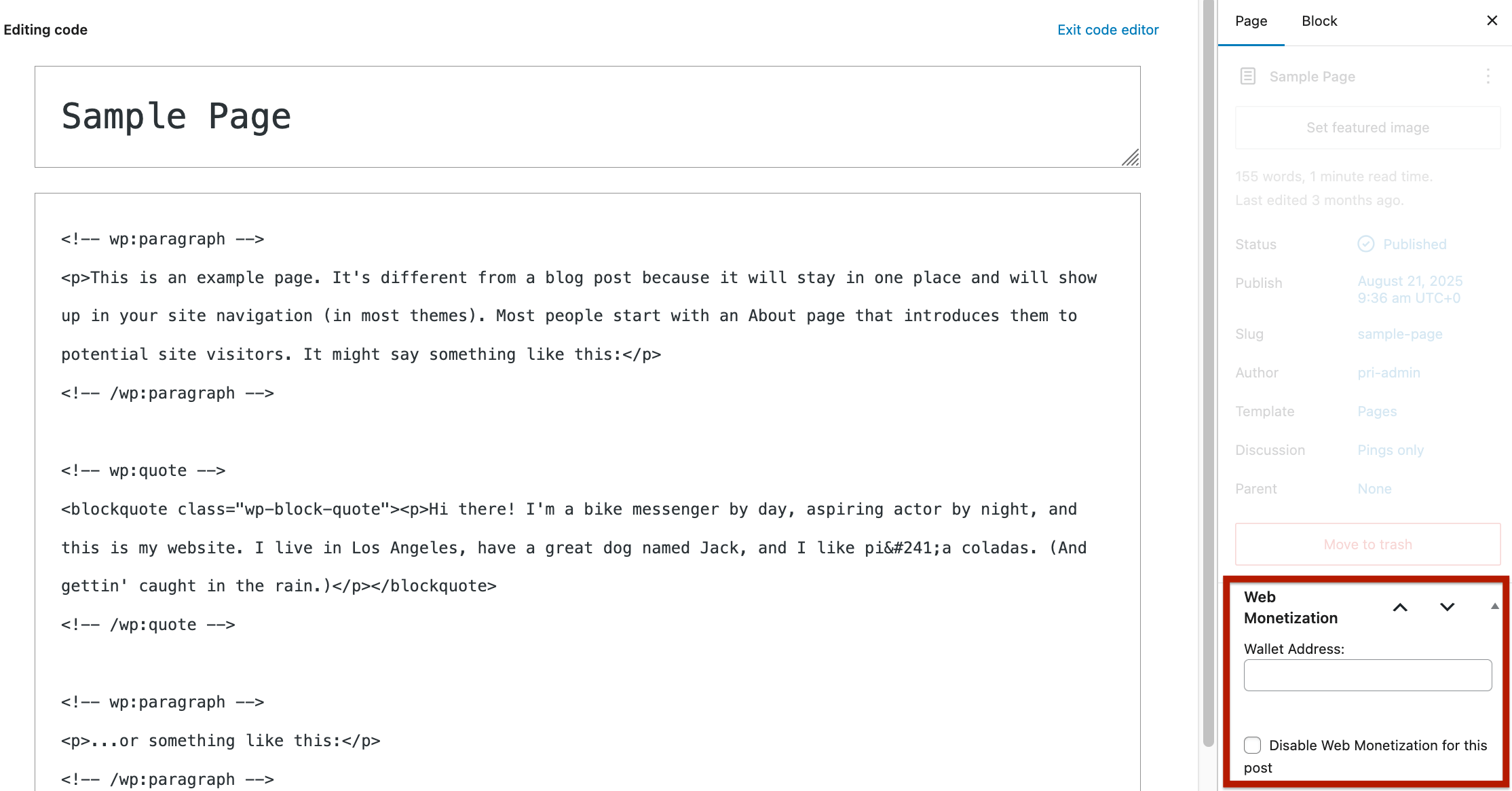Viewport: 1512px width, 791px height.
Task: Move Web Monetization panel down
Action: [1447, 607]
